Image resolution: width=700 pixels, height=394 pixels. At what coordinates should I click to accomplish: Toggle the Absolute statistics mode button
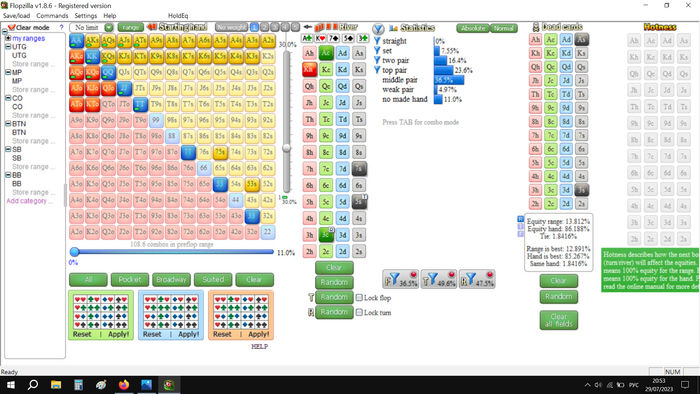coord(473,28)
